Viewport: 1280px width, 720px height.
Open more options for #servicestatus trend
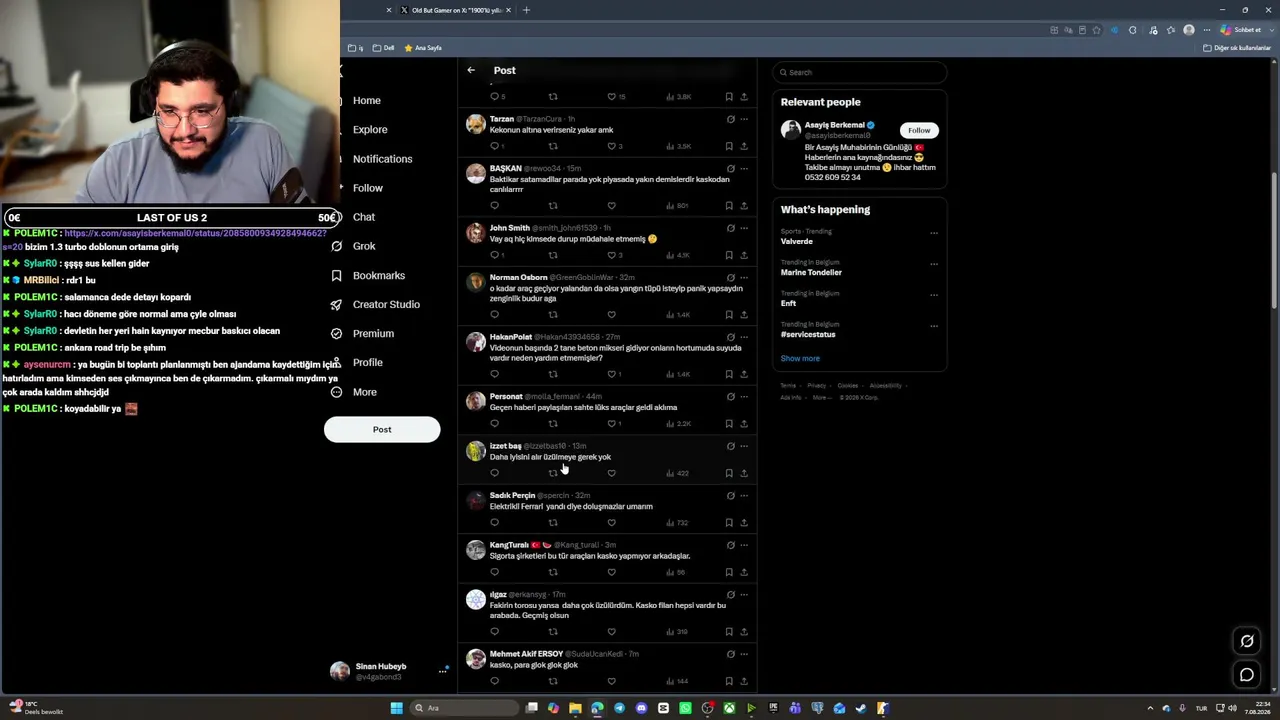934,326
